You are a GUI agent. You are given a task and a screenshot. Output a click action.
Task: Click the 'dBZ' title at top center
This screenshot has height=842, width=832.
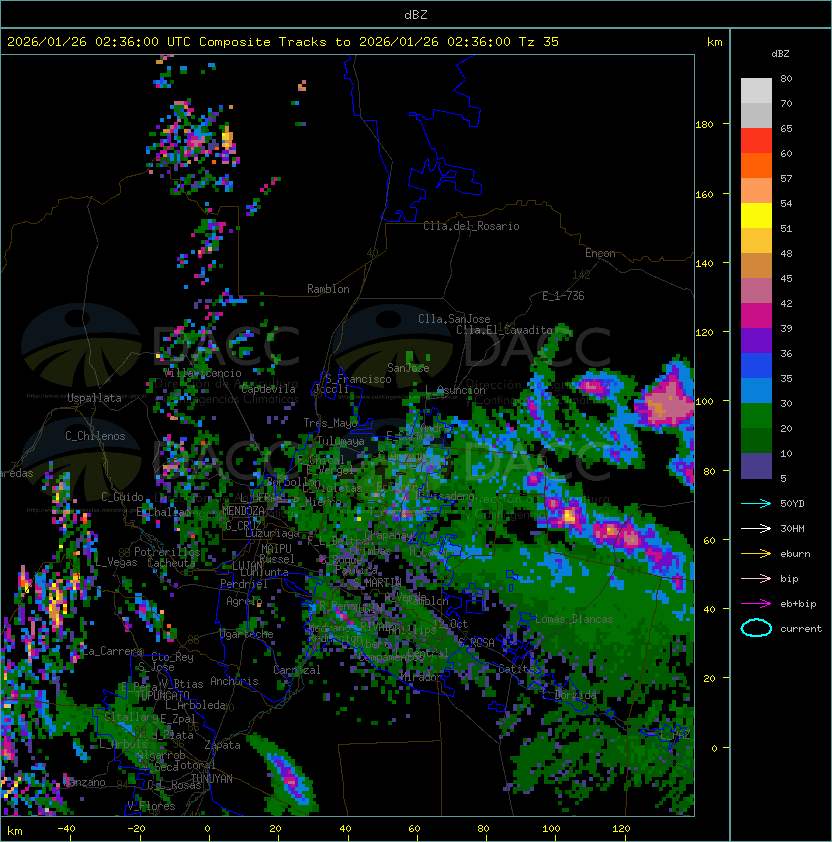tap(416, 15)
